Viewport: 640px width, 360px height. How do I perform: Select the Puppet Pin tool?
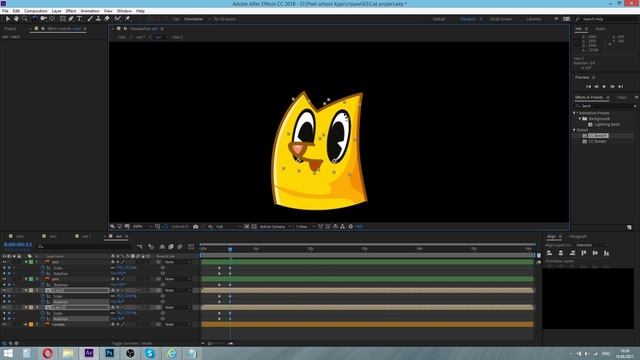(127, 19)
